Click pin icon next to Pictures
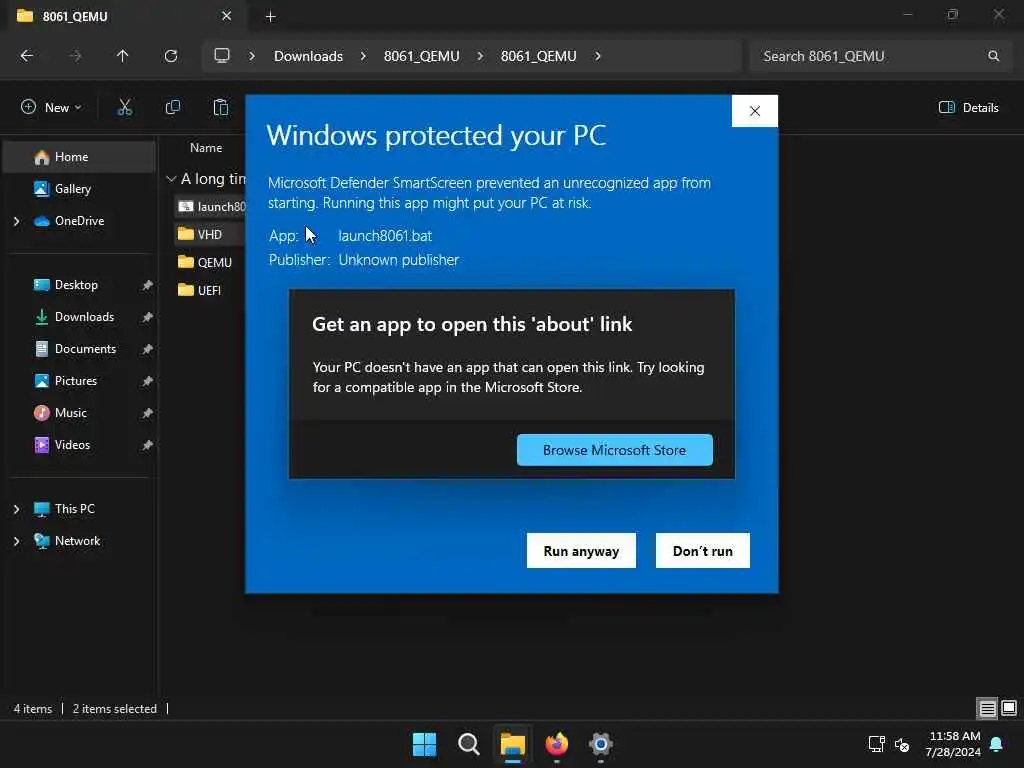Viewport: 1024px width, 768px height. (148, 381)
